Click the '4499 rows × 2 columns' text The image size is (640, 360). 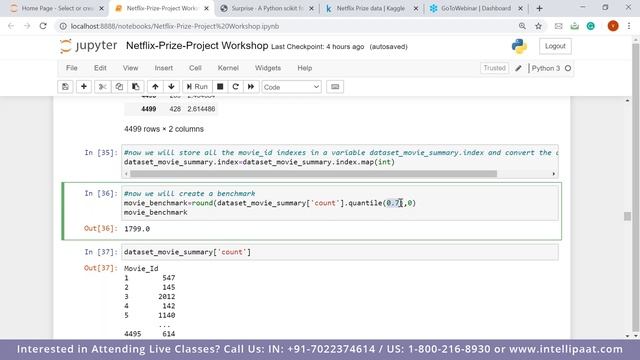click(164, 129)
